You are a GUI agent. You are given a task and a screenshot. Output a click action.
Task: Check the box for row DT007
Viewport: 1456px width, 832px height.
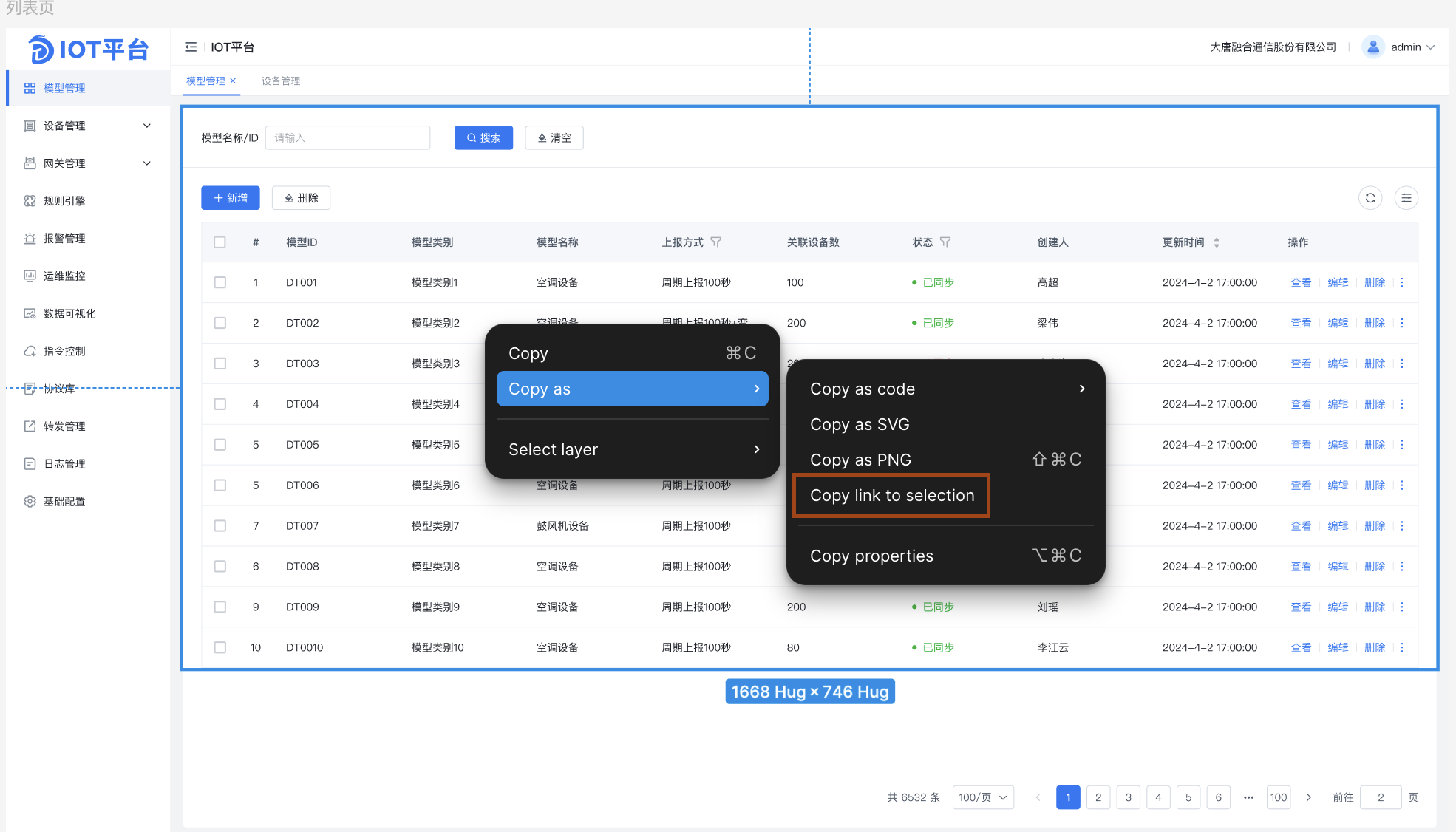coord(220,526)
